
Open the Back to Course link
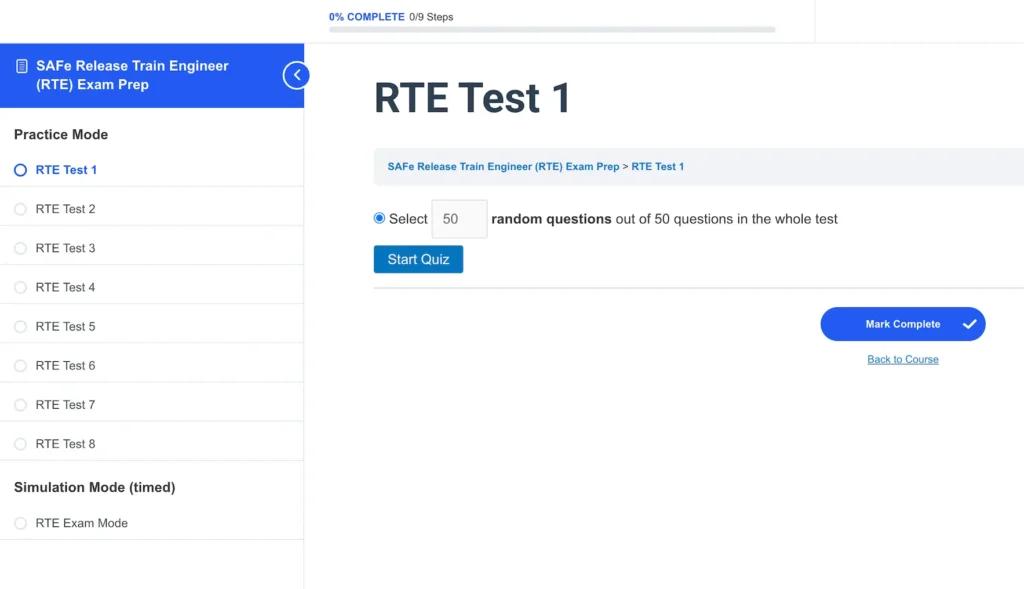coord(902,359)
